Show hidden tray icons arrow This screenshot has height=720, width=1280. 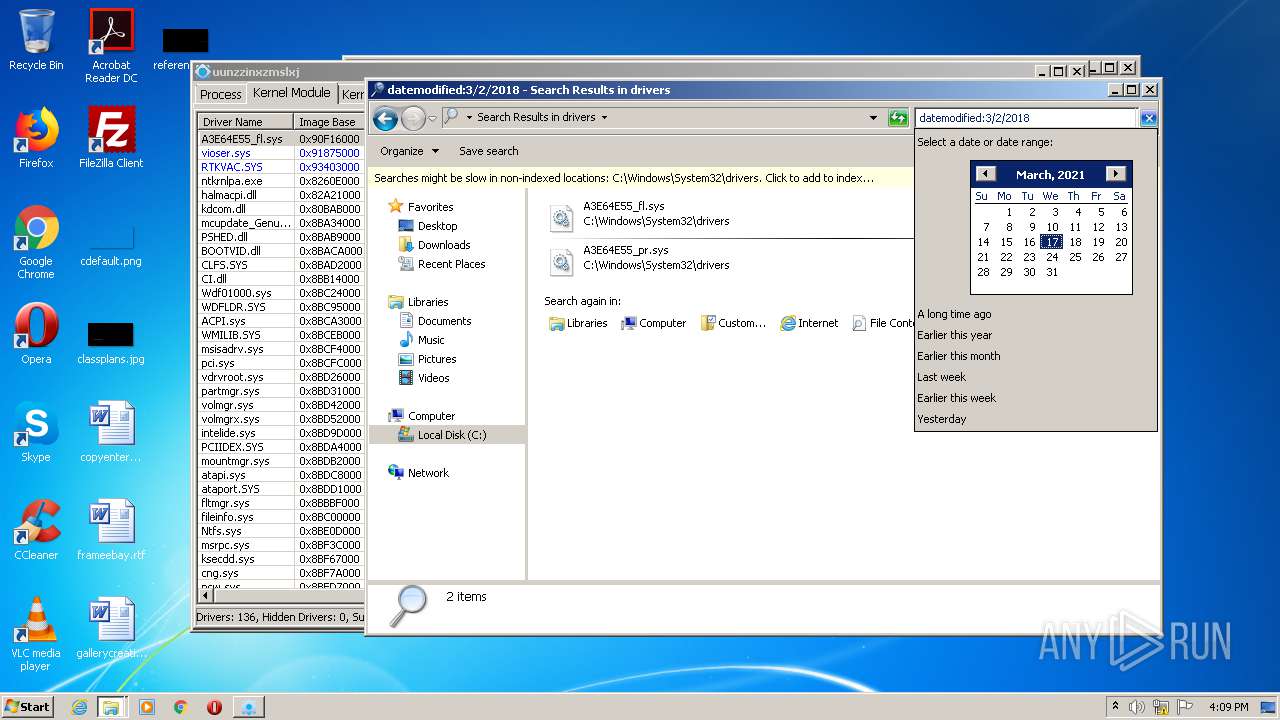(1115, 707)
